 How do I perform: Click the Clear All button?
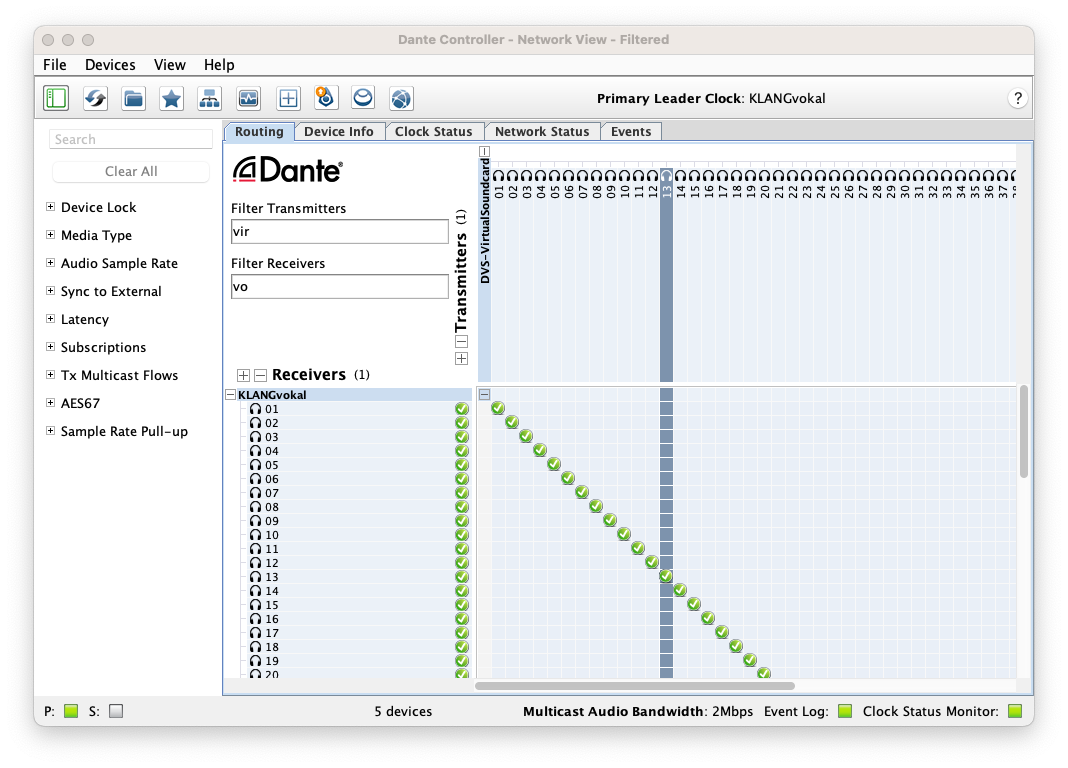[x=131, y=172]
